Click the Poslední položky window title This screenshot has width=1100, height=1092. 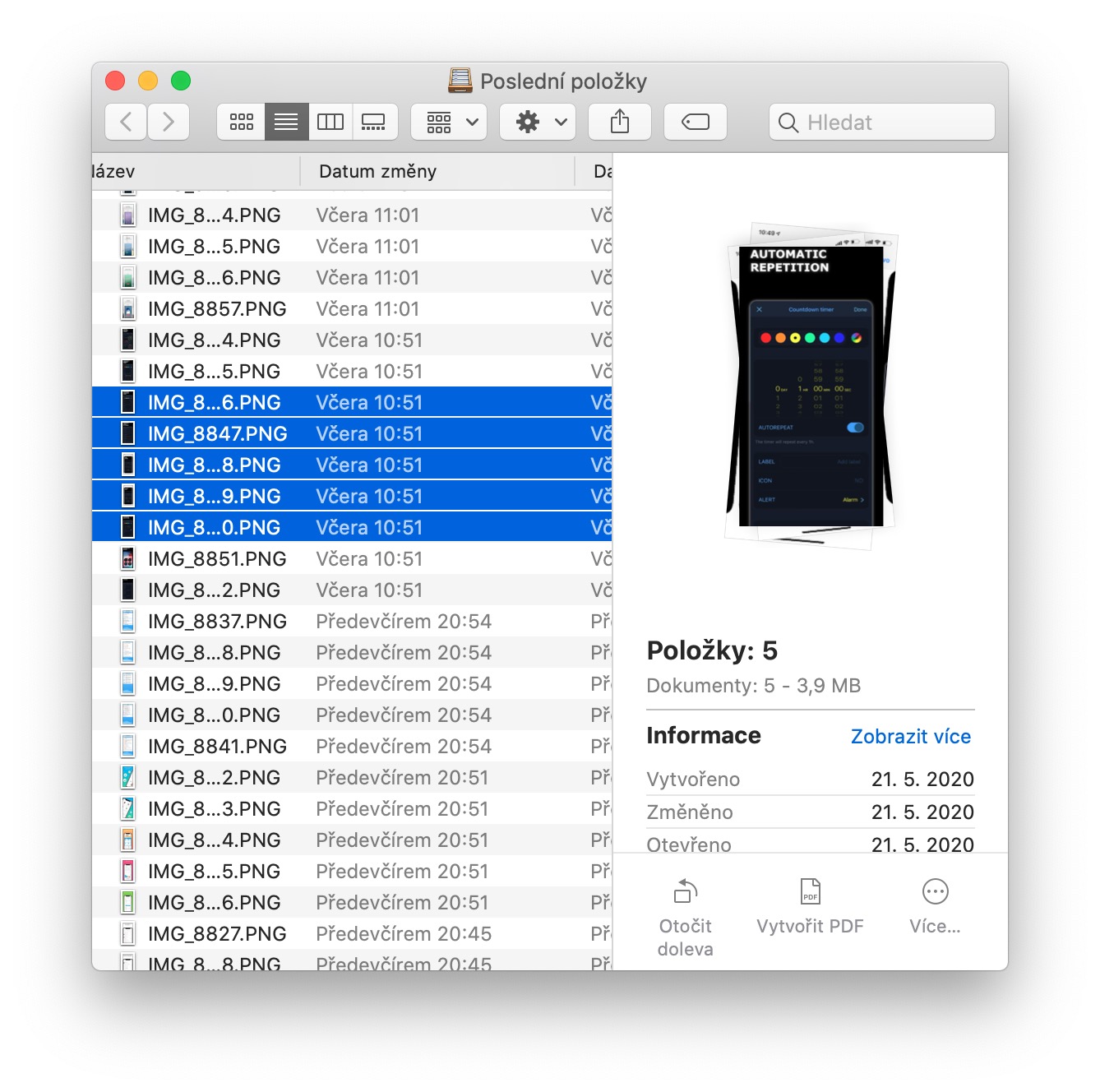coord(563,81)
